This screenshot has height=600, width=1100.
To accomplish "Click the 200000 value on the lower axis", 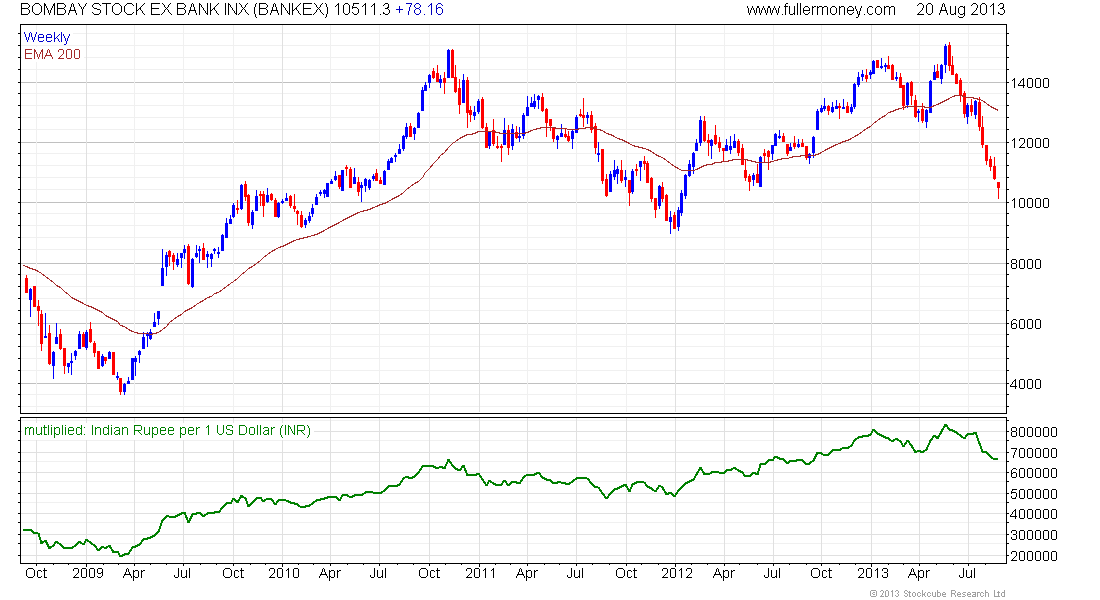I will 1042,557.
